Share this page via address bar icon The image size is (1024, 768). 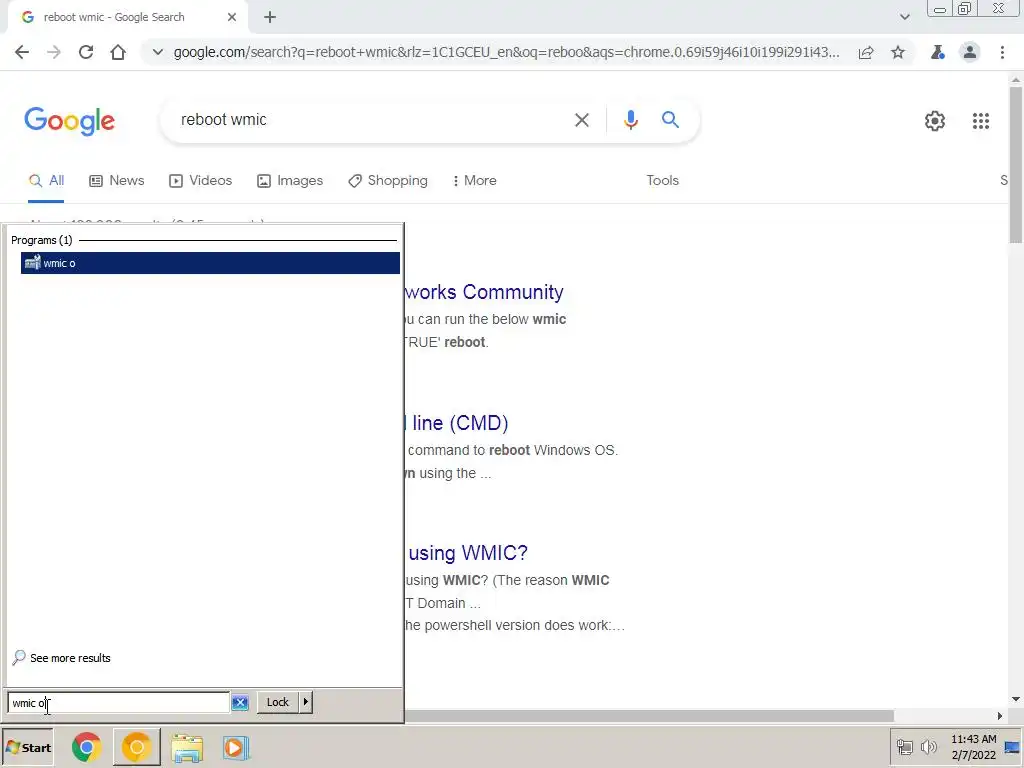(x=866, y=52)
